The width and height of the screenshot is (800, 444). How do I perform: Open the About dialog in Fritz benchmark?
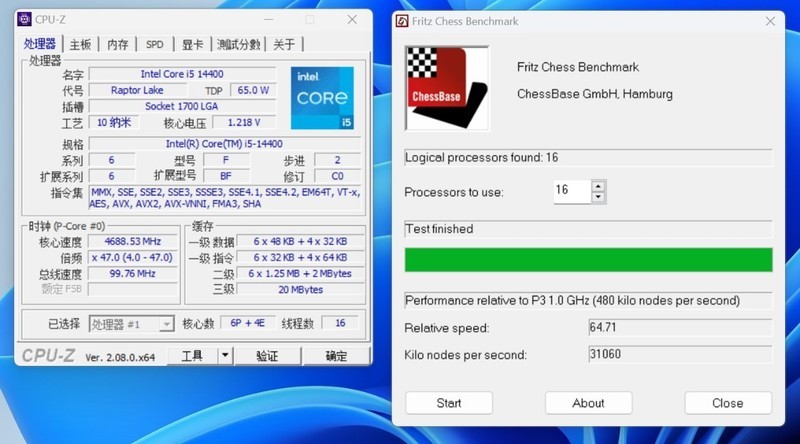point(588,403)
